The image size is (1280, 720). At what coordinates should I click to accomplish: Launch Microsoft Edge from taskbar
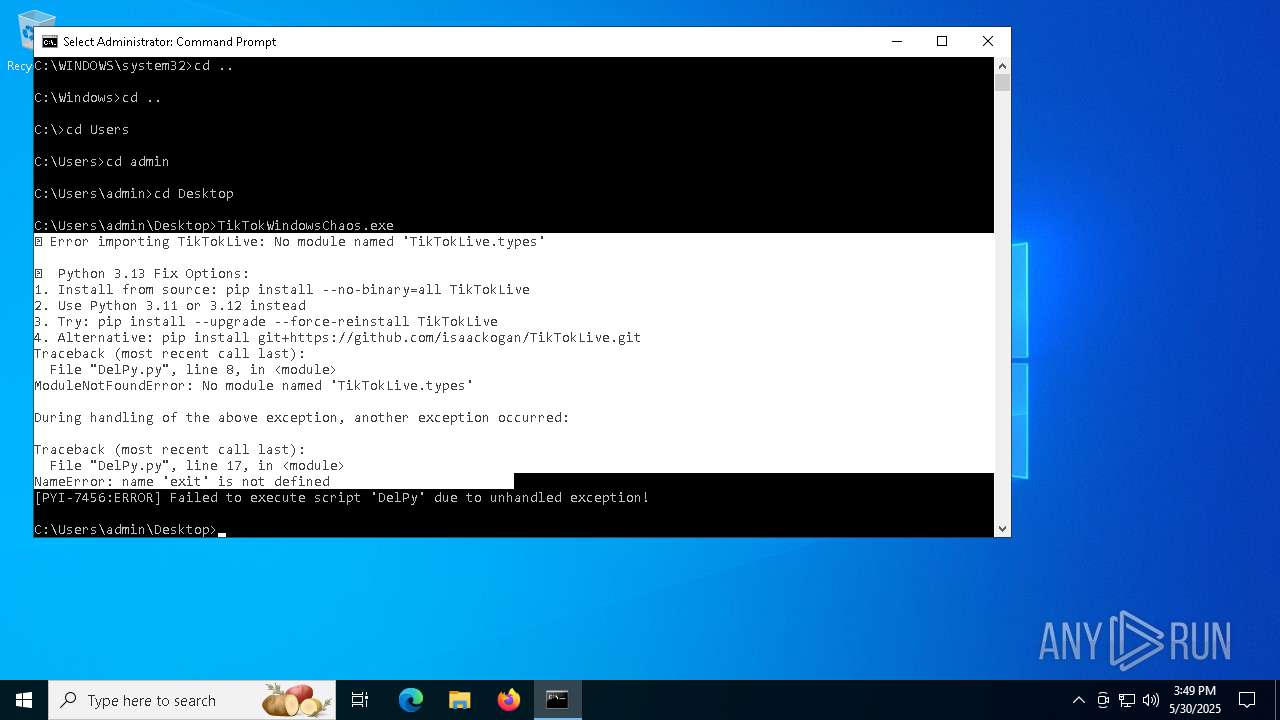point(411,700)
